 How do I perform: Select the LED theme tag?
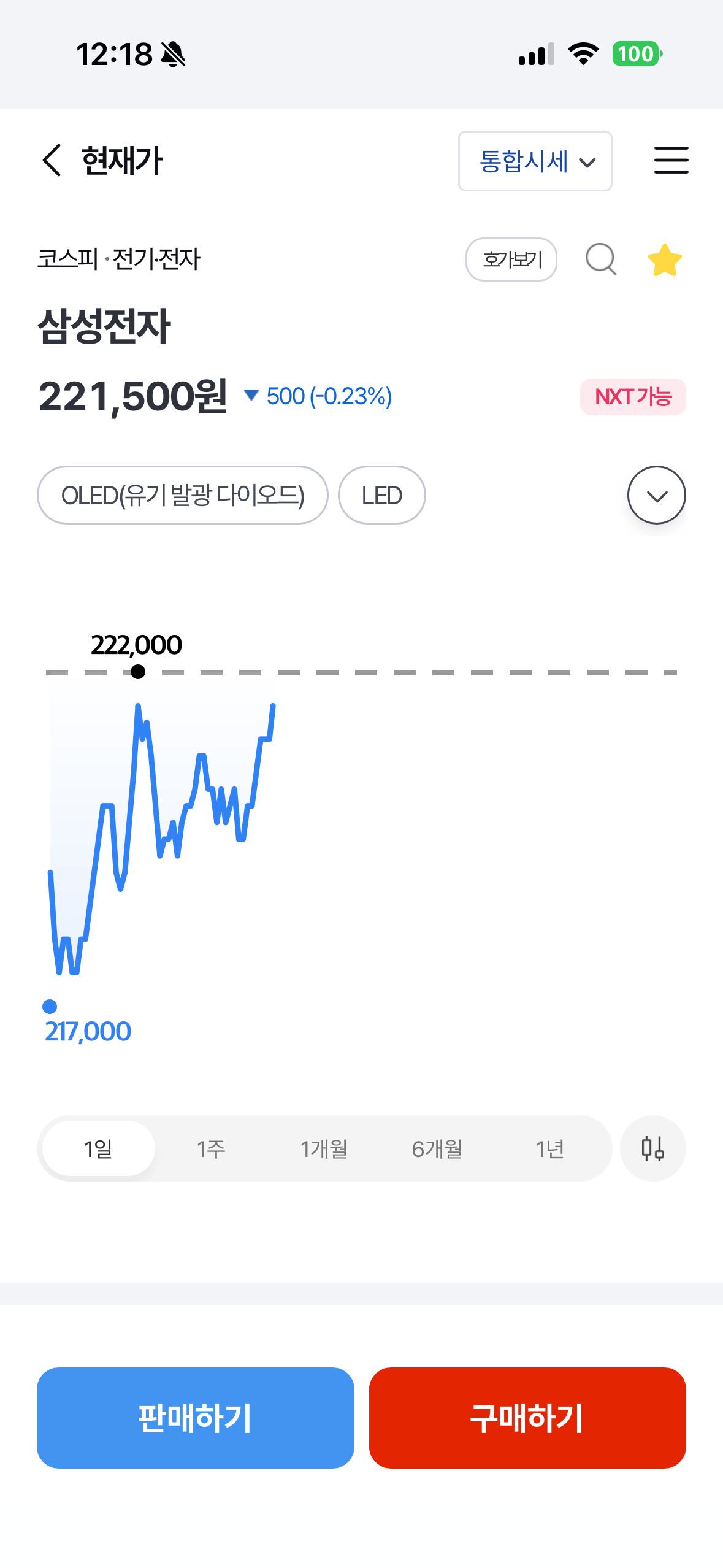[382, 496]
